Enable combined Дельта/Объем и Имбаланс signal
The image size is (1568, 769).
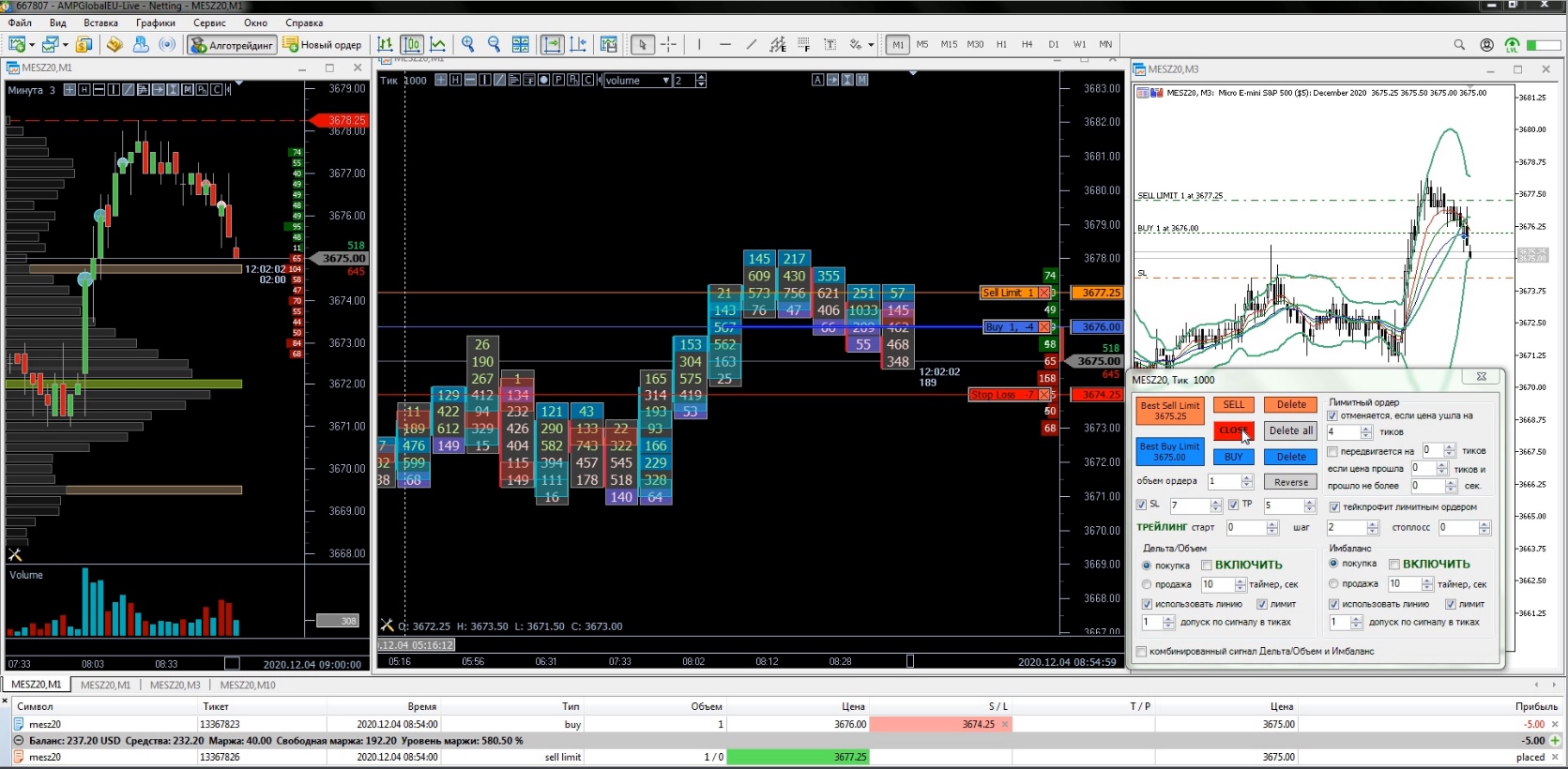(1141, 651)
